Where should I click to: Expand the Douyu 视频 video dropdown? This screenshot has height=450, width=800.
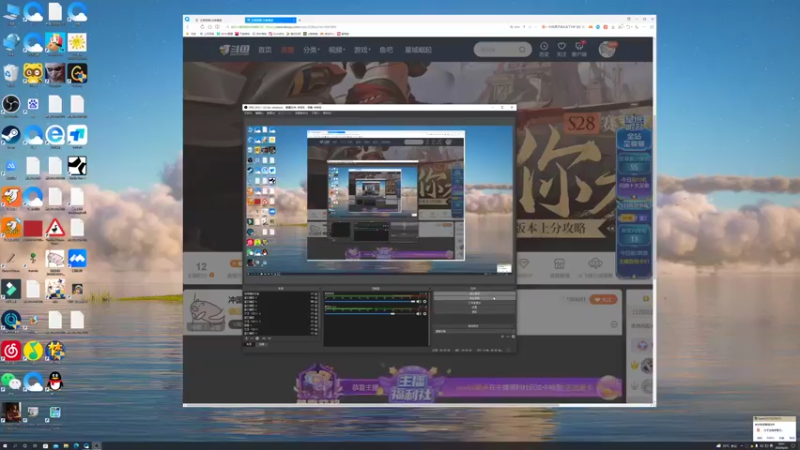[336, 50]
